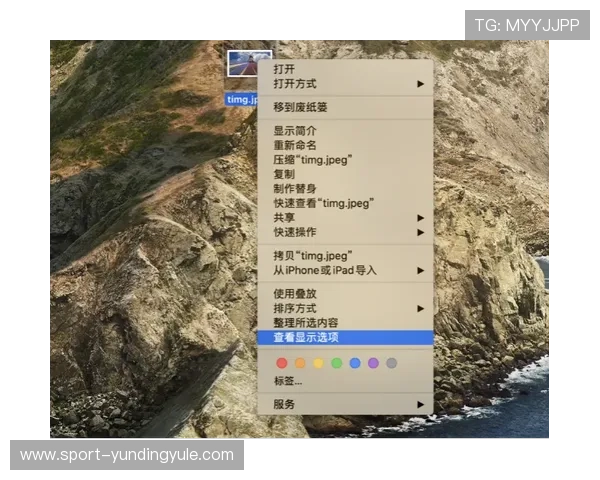Viewport: 600px width, 480px height.
Task: Select 使用叠放 in the context menu
Action: (345, 294)
